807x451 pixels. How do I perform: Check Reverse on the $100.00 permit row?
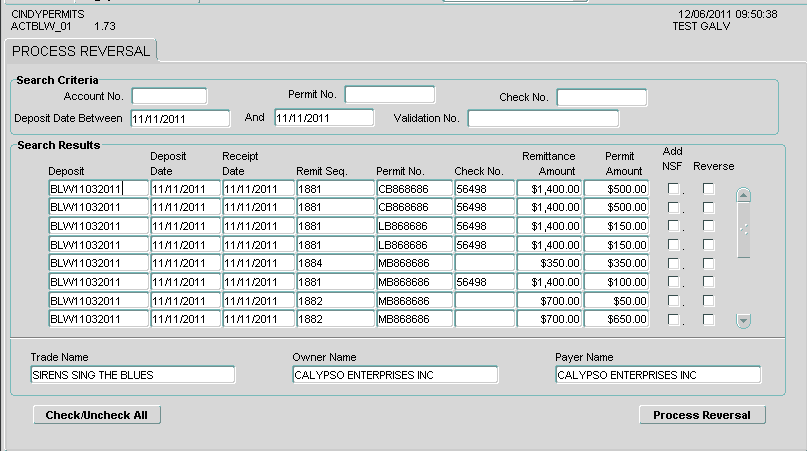pos(709,282)
